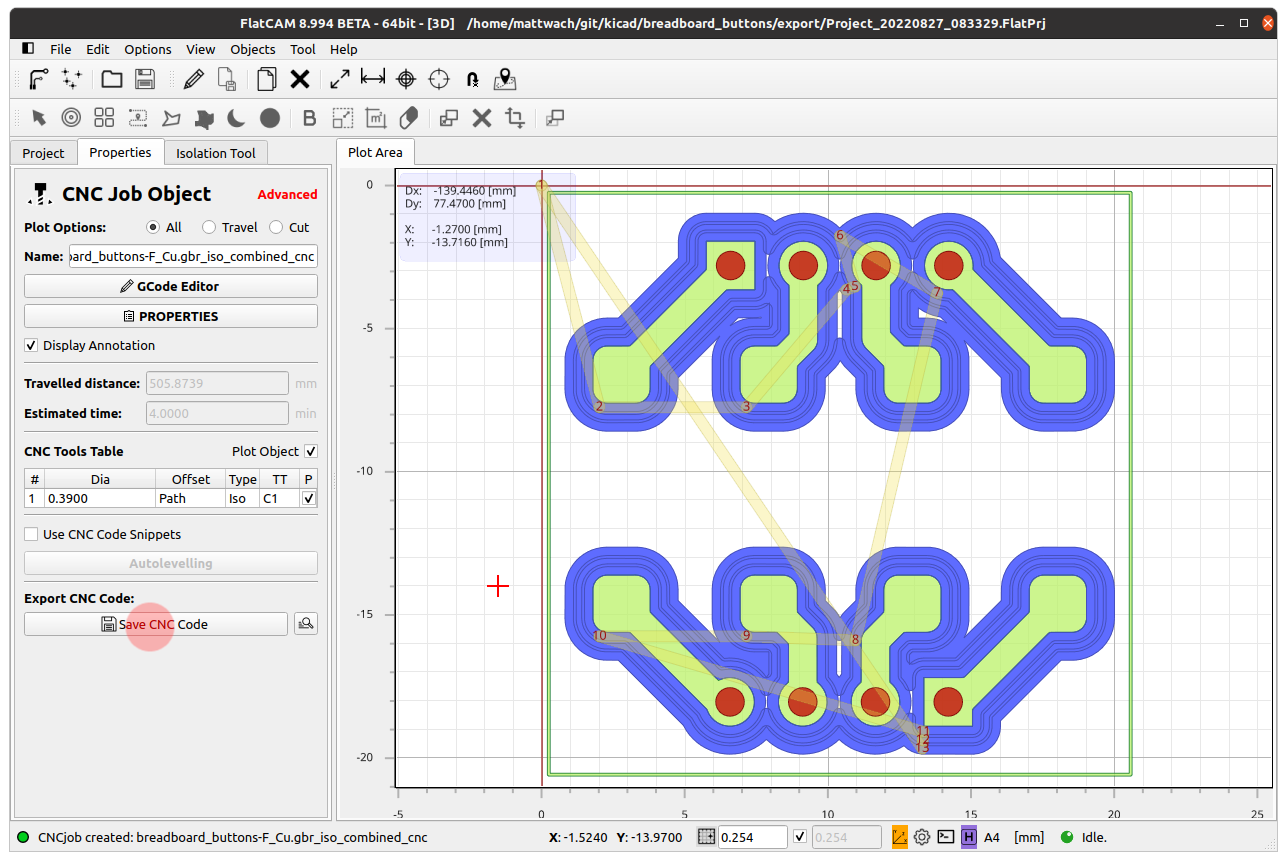The height and width of the screenshot is (861, 1287).
Task: Click the Locate in Plot map pin icon
Action: pyautogui.click(x=505, y=80)
